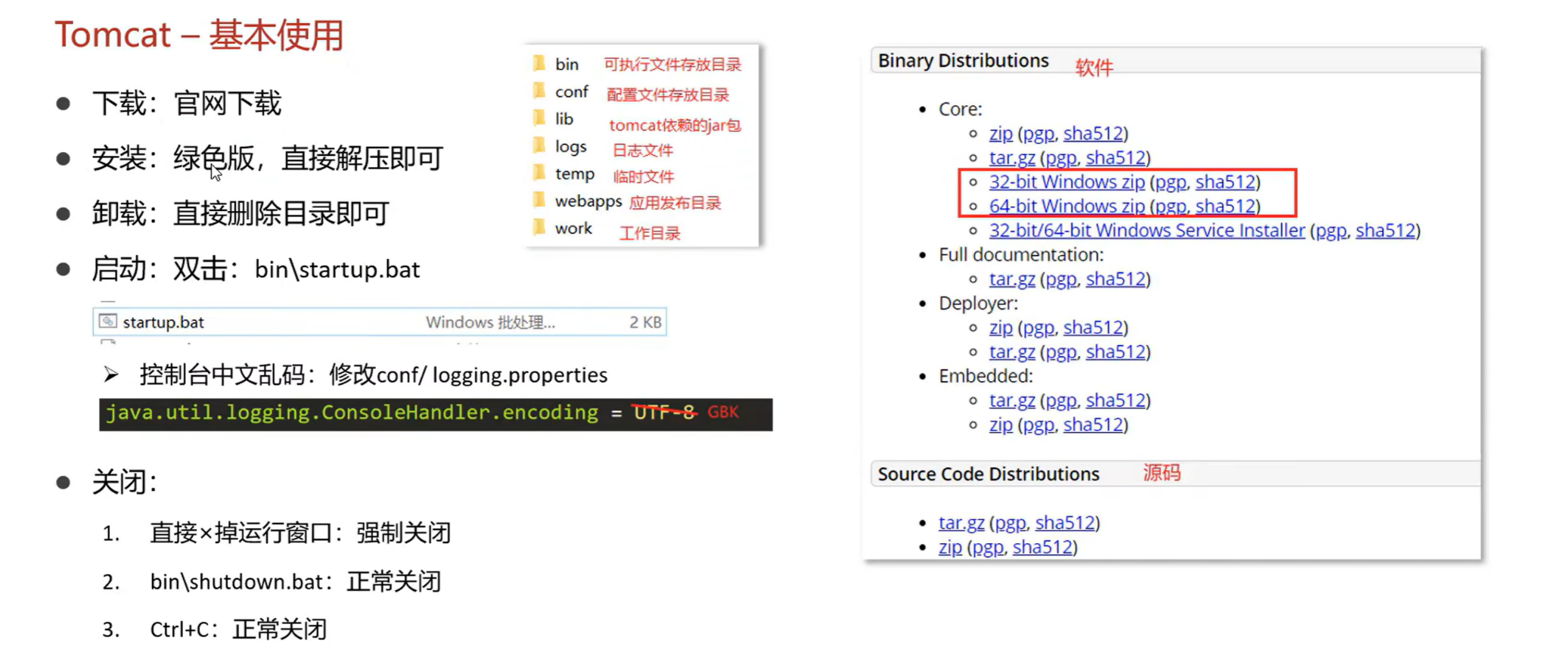Click the Windows 批处理 file type cell
The image size is (1568, 671).
pyautogui.click(x=490, y=322)
